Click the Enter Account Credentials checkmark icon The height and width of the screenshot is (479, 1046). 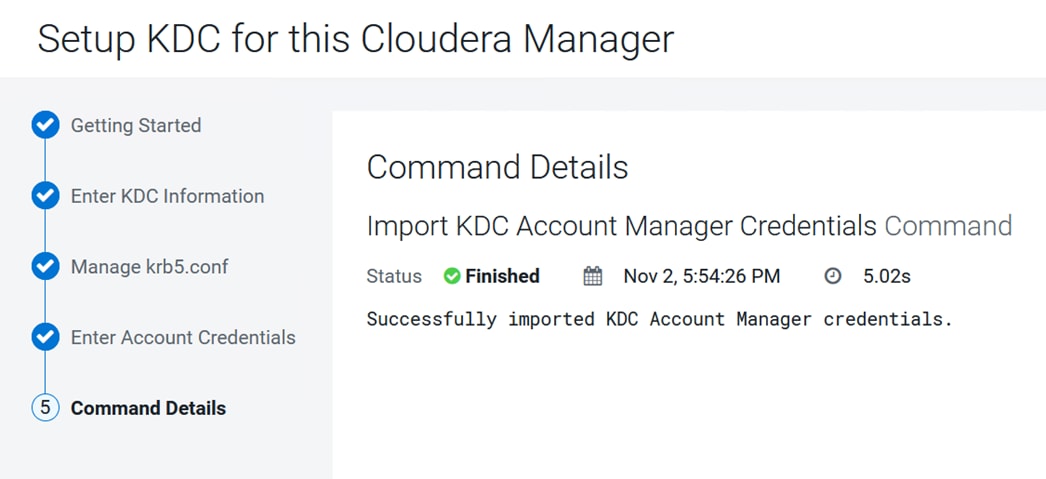(x=45, y=337)
